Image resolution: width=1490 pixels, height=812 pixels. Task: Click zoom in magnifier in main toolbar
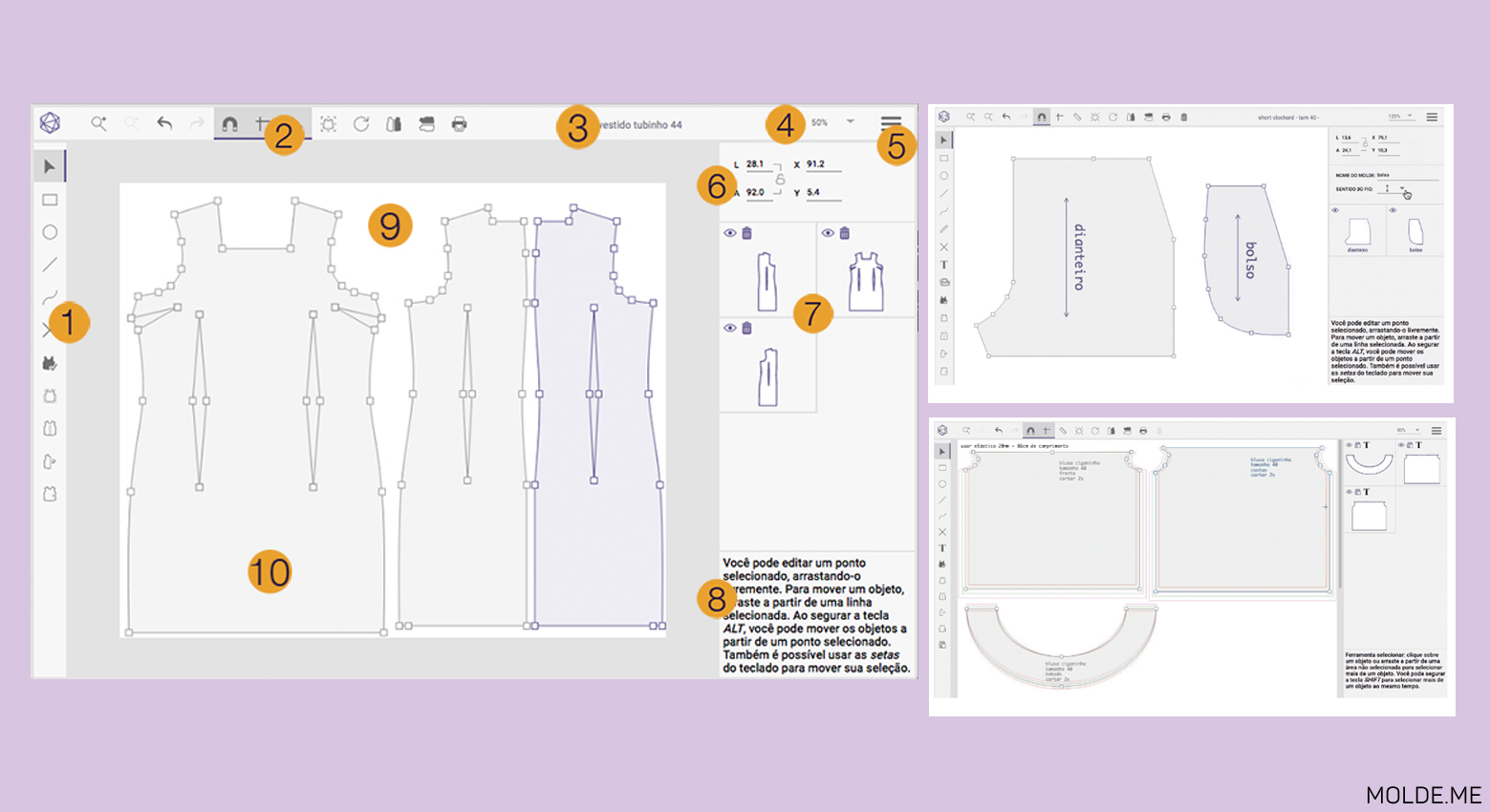(98, 123)
